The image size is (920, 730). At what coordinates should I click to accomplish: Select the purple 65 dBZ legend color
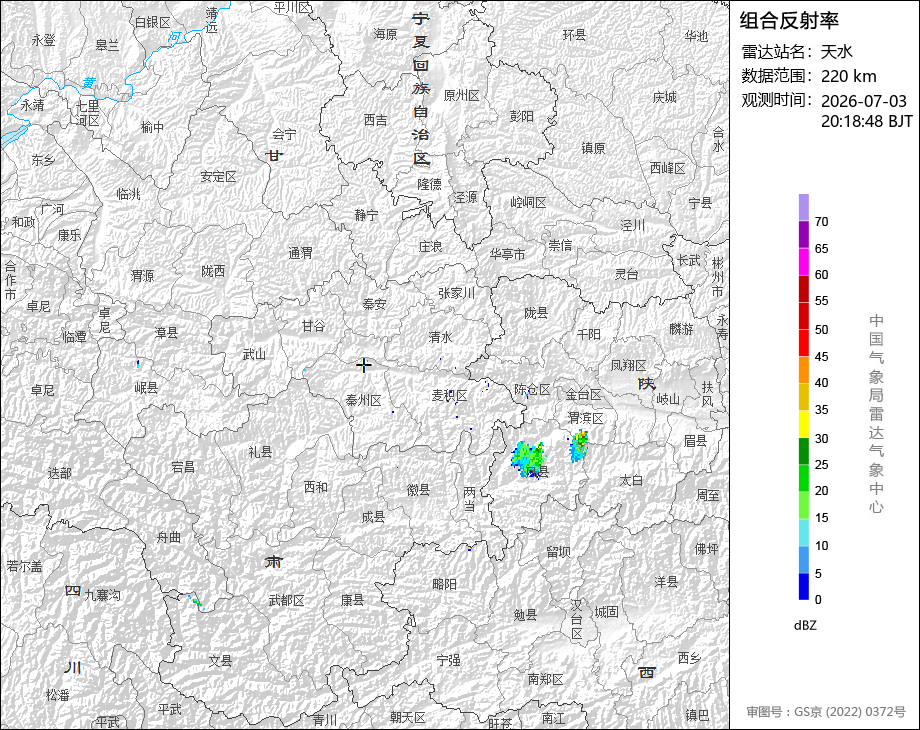coord(804,234)
